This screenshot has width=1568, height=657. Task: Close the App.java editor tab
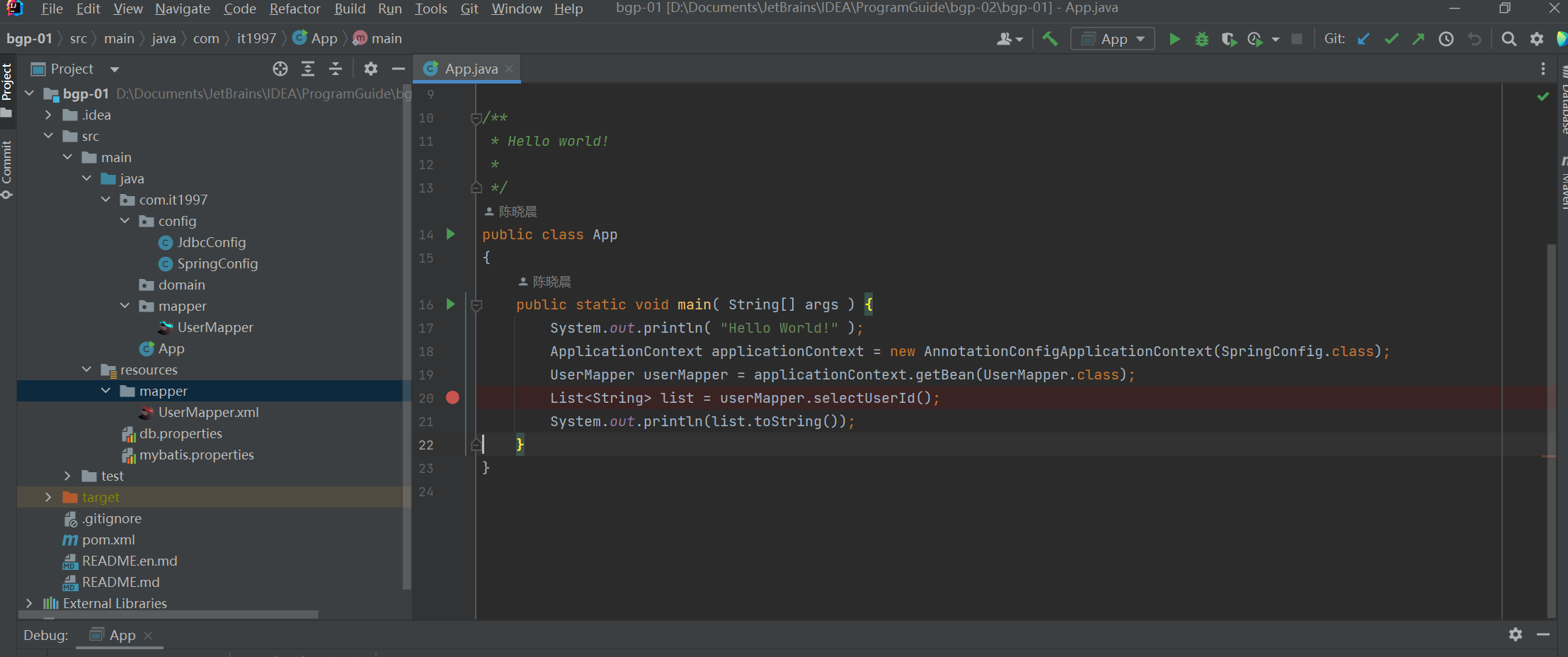(x=509, y=69)
